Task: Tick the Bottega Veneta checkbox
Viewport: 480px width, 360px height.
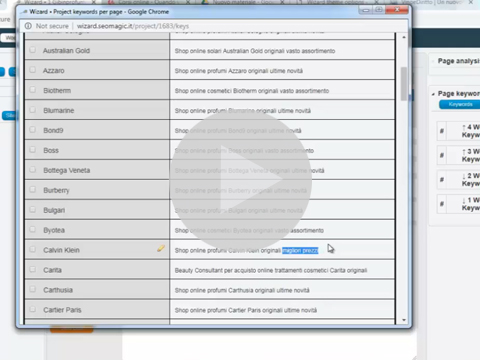Action: [x=33, y=170]
